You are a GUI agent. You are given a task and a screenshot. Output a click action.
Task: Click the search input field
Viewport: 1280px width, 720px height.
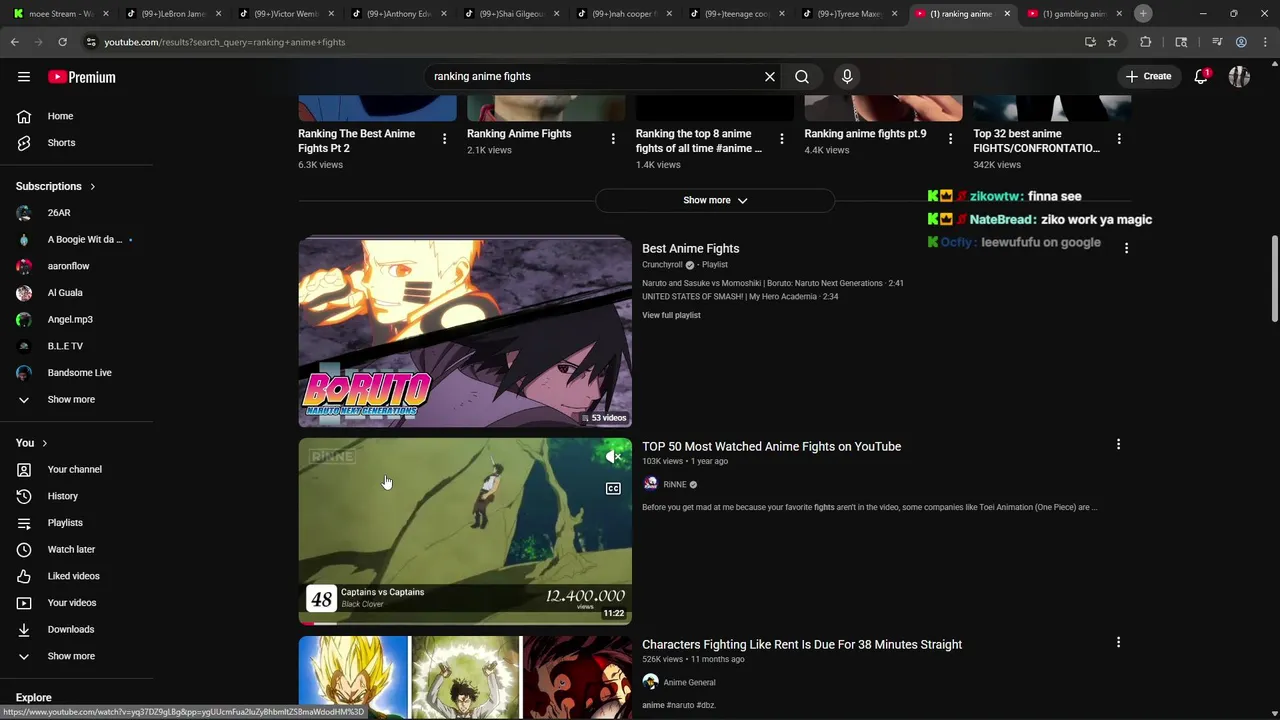click(595, 76)
